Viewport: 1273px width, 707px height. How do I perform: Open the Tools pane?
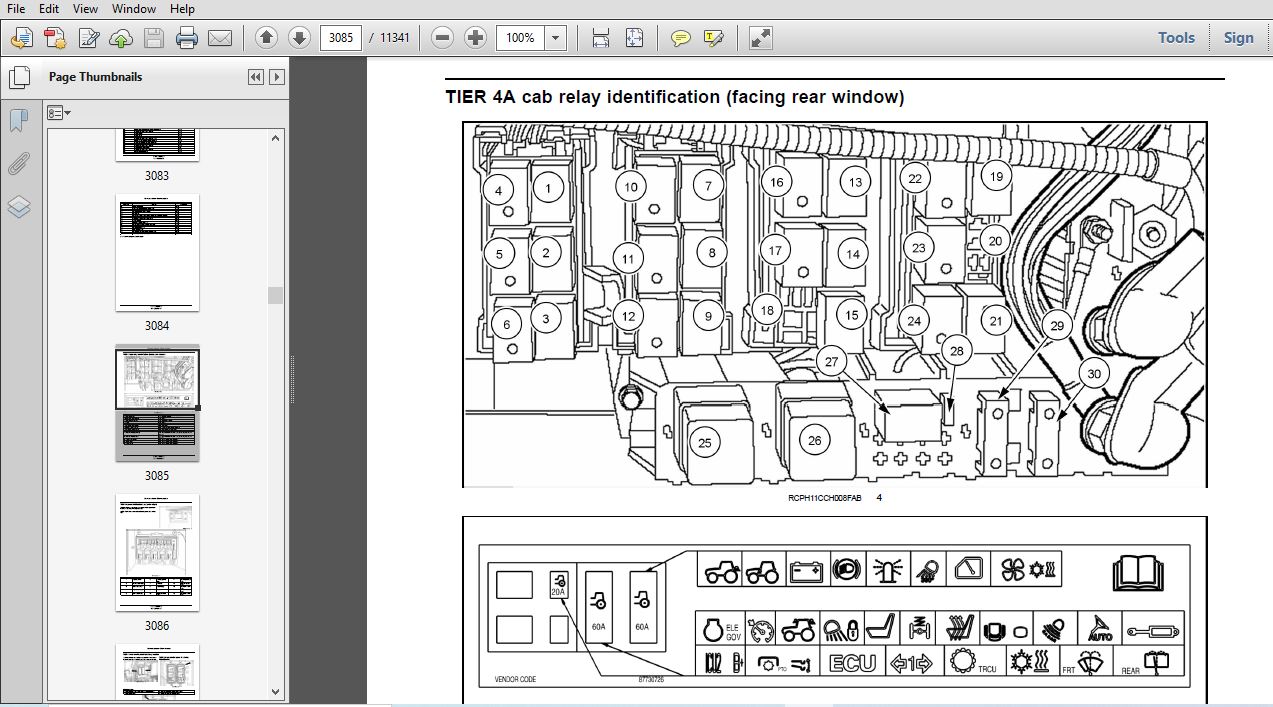1176,37
